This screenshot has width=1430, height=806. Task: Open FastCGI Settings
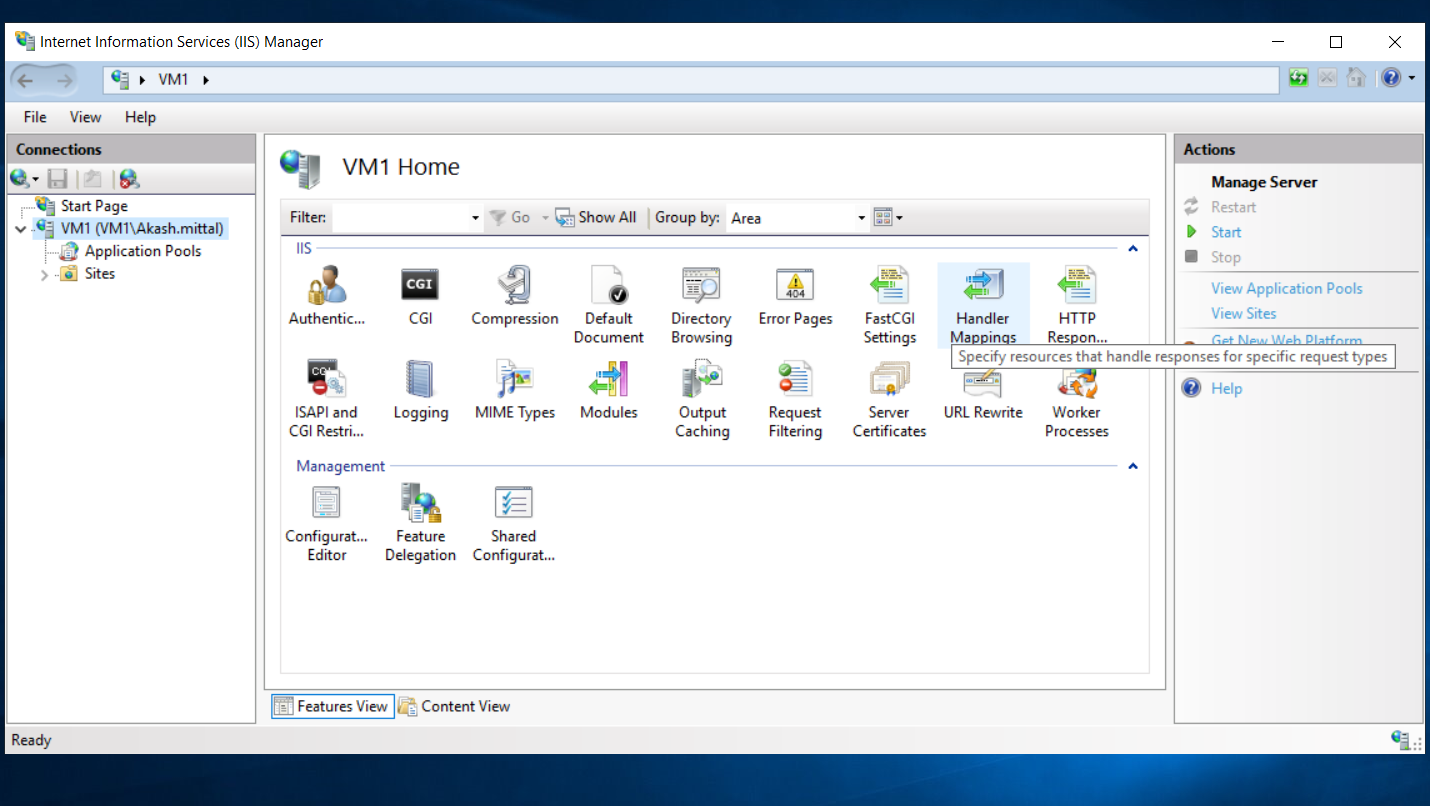(x=889, y=305)
